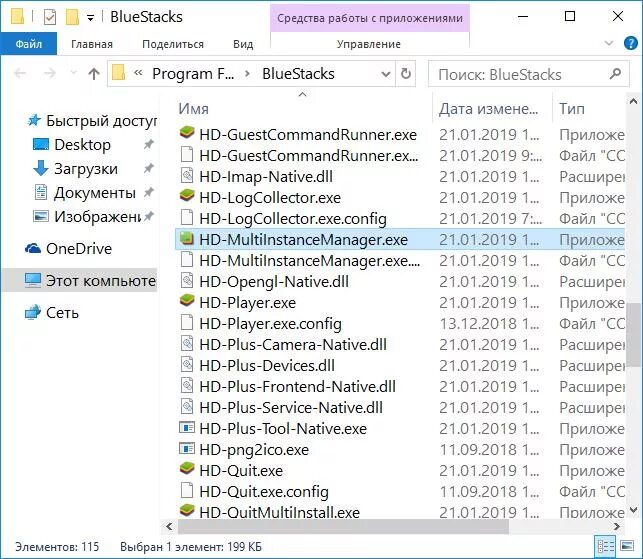Refresh the BlueStacks folder view
Viewport: 643px width, 559px height.
pos(406,74)
